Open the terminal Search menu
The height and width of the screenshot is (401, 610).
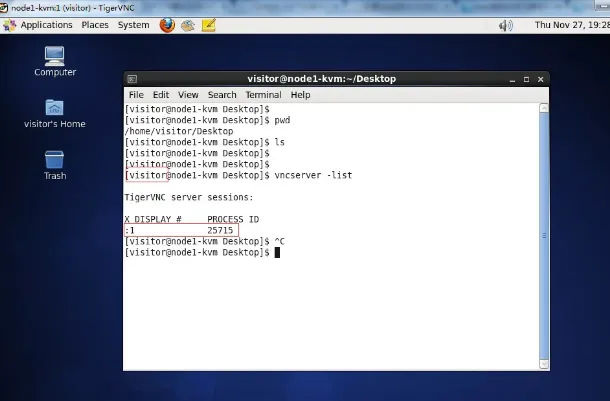[x=222, y=95]
